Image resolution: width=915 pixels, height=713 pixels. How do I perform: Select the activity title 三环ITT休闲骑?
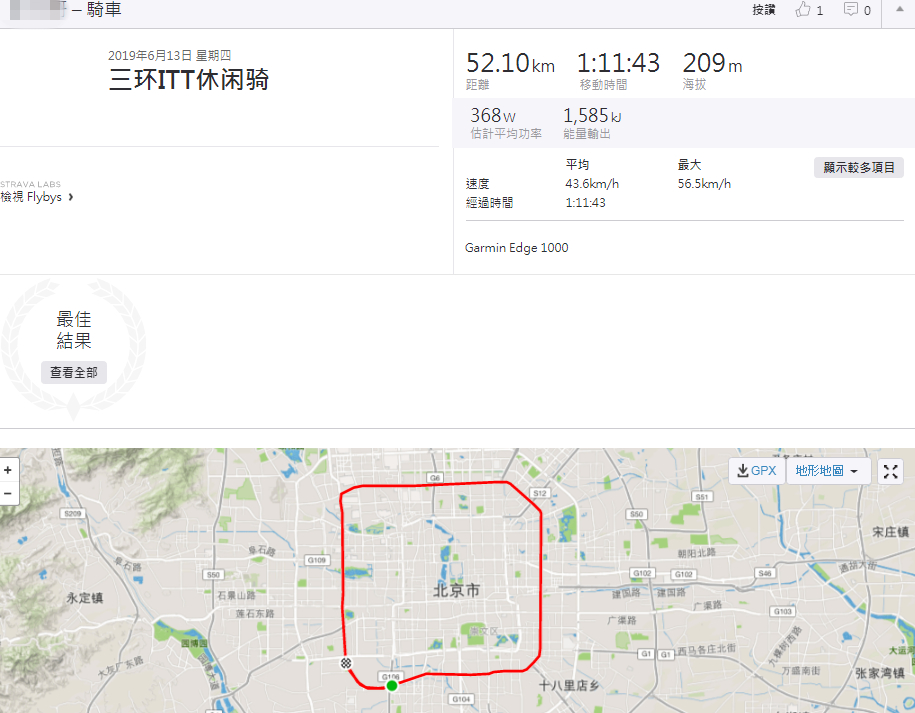pyautogui.click(x=189, y=79)
